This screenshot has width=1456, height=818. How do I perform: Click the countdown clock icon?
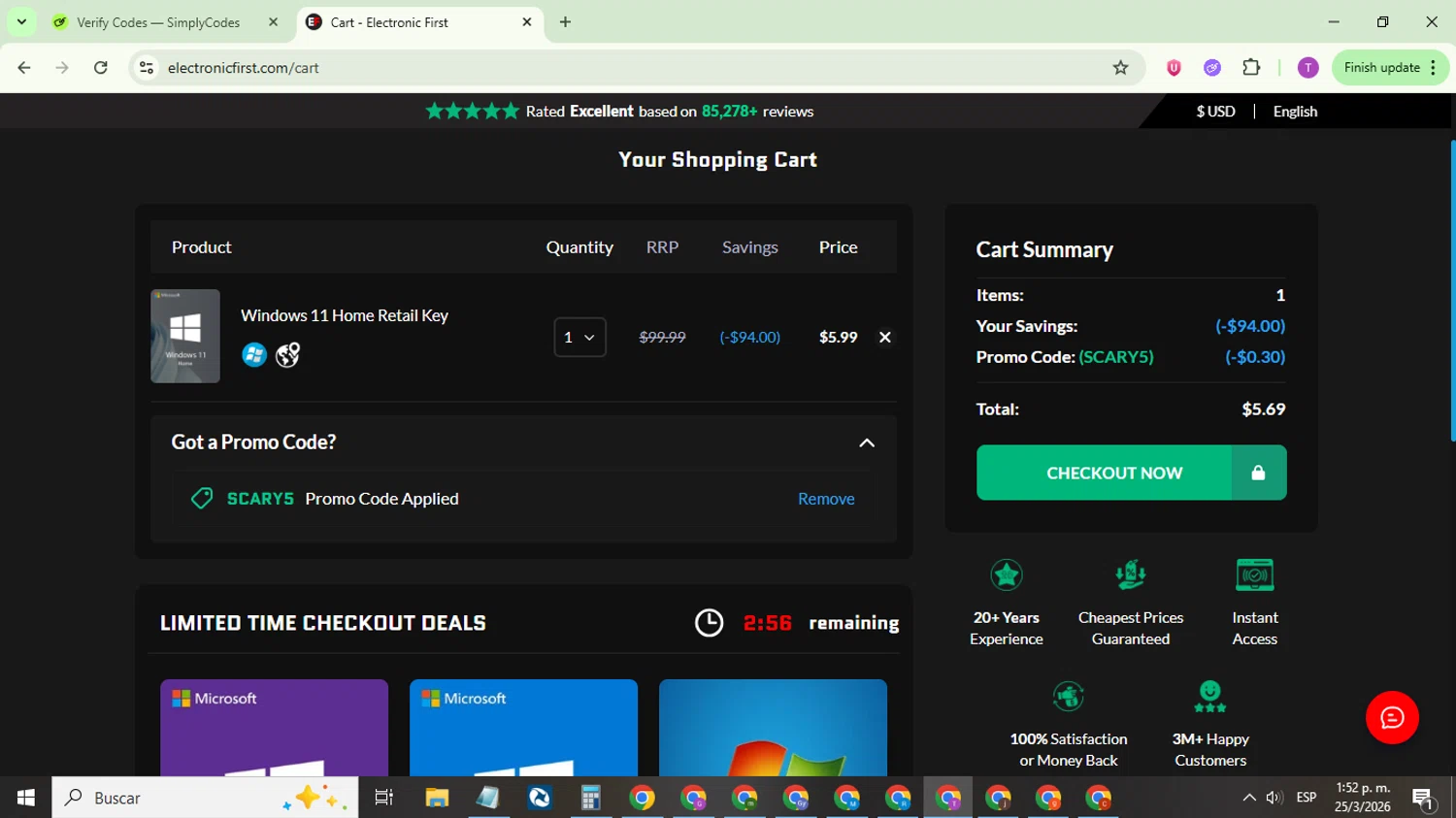709,623
